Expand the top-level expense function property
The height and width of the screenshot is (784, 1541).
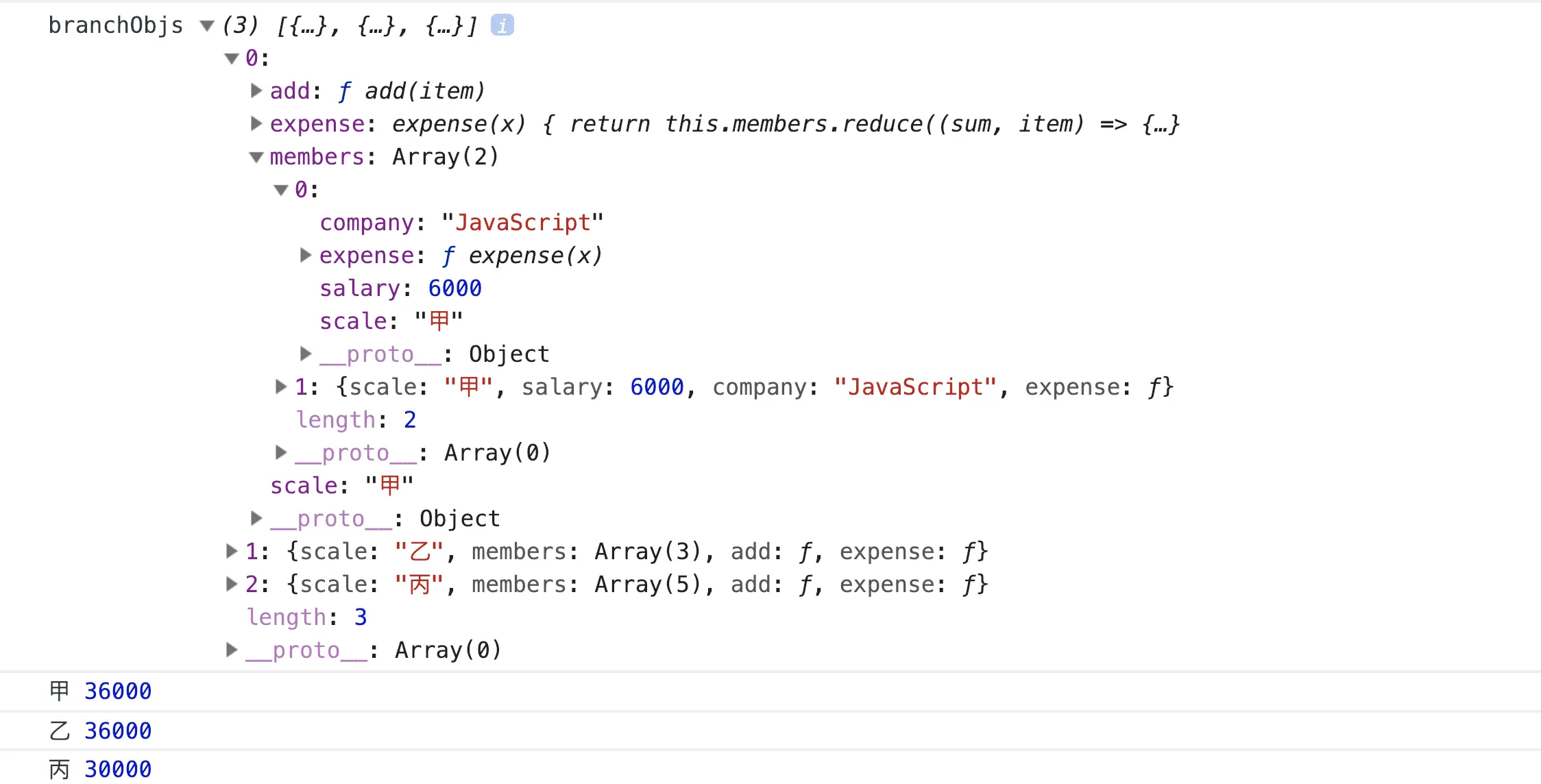click(256, 123)
